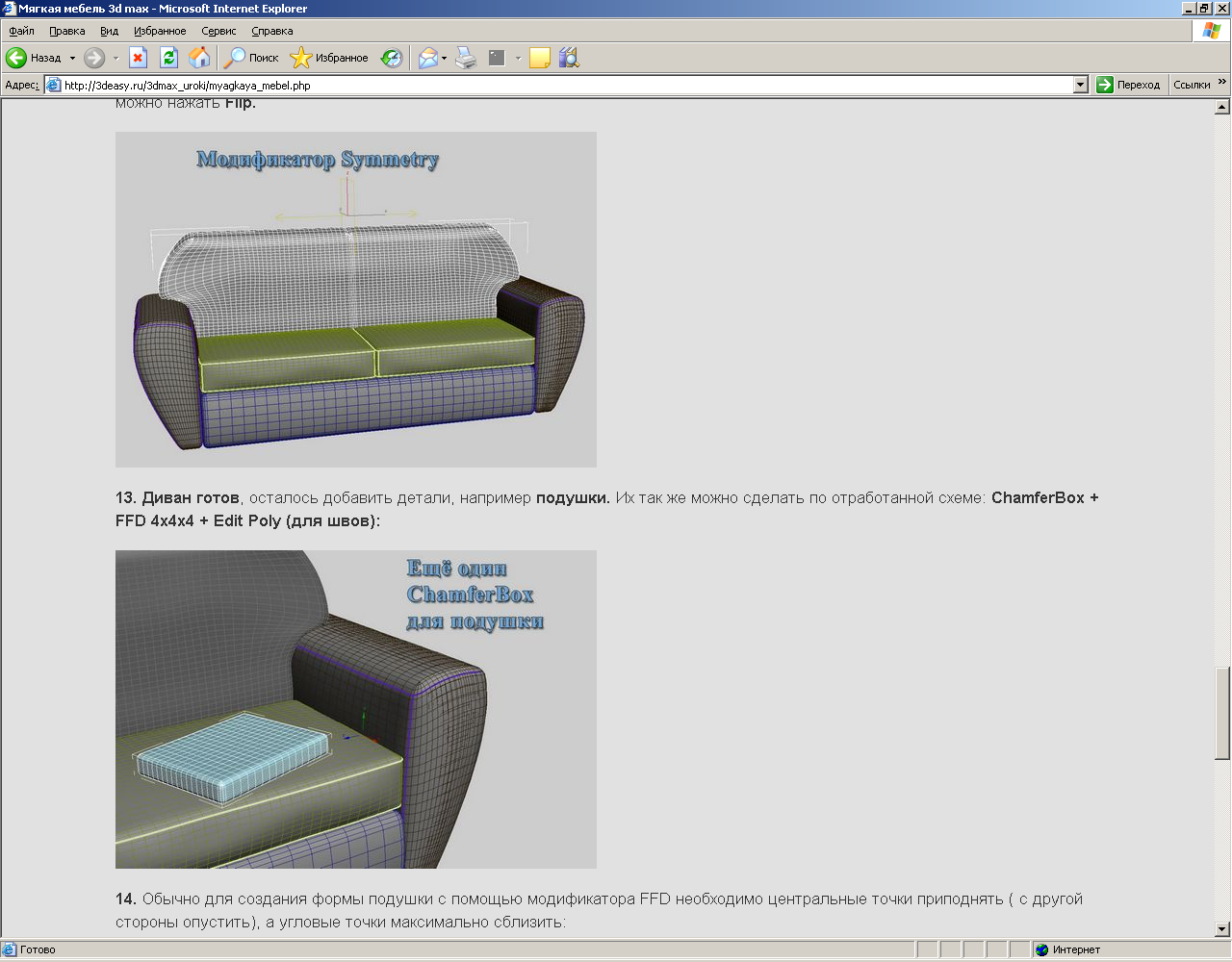1232x962 pixels.
Task: Open the Forward history dropdown arrow
Action: (115, 58)
